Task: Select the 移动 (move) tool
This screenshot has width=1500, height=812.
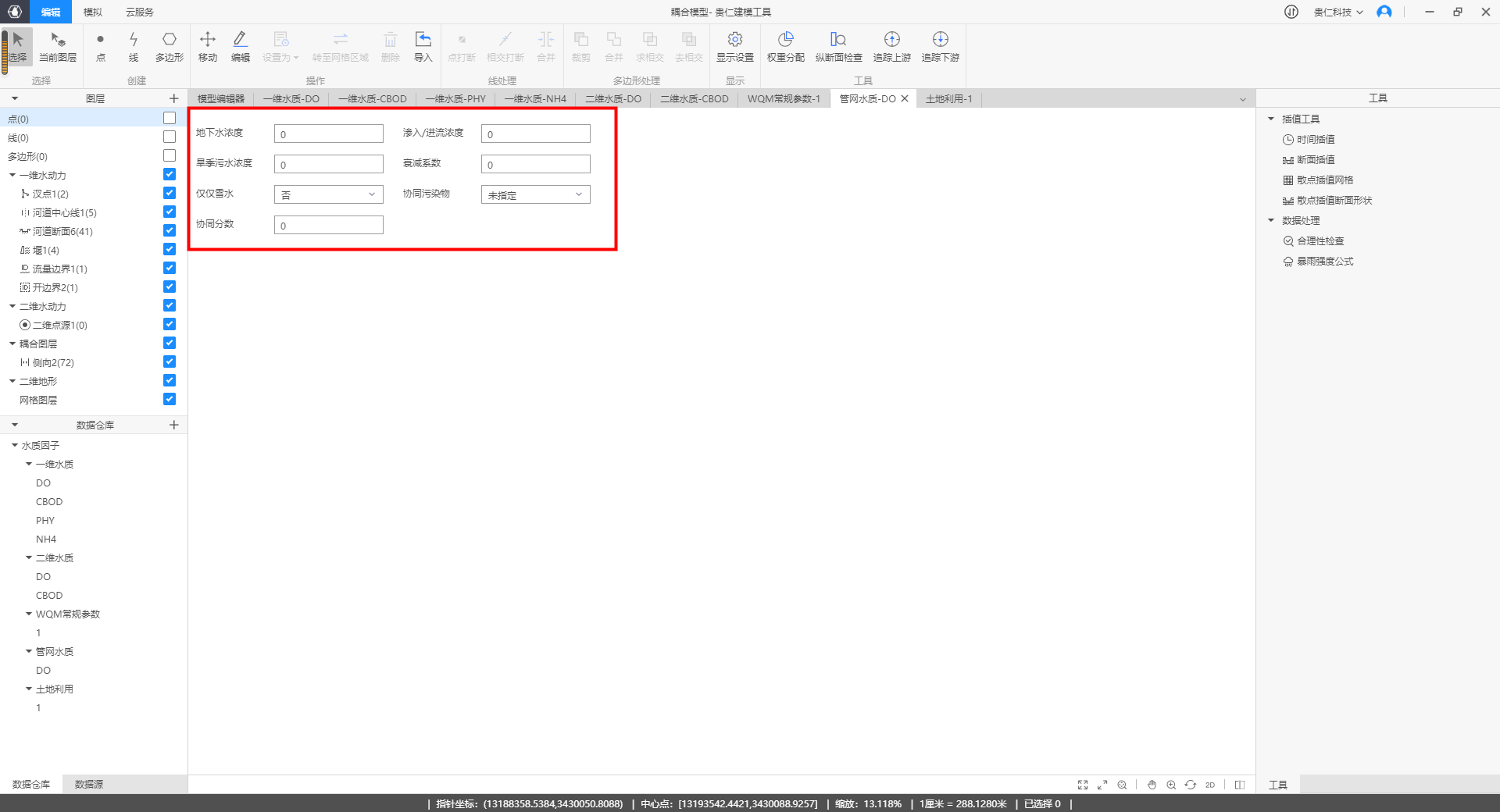Action: (x=207, y=46)
